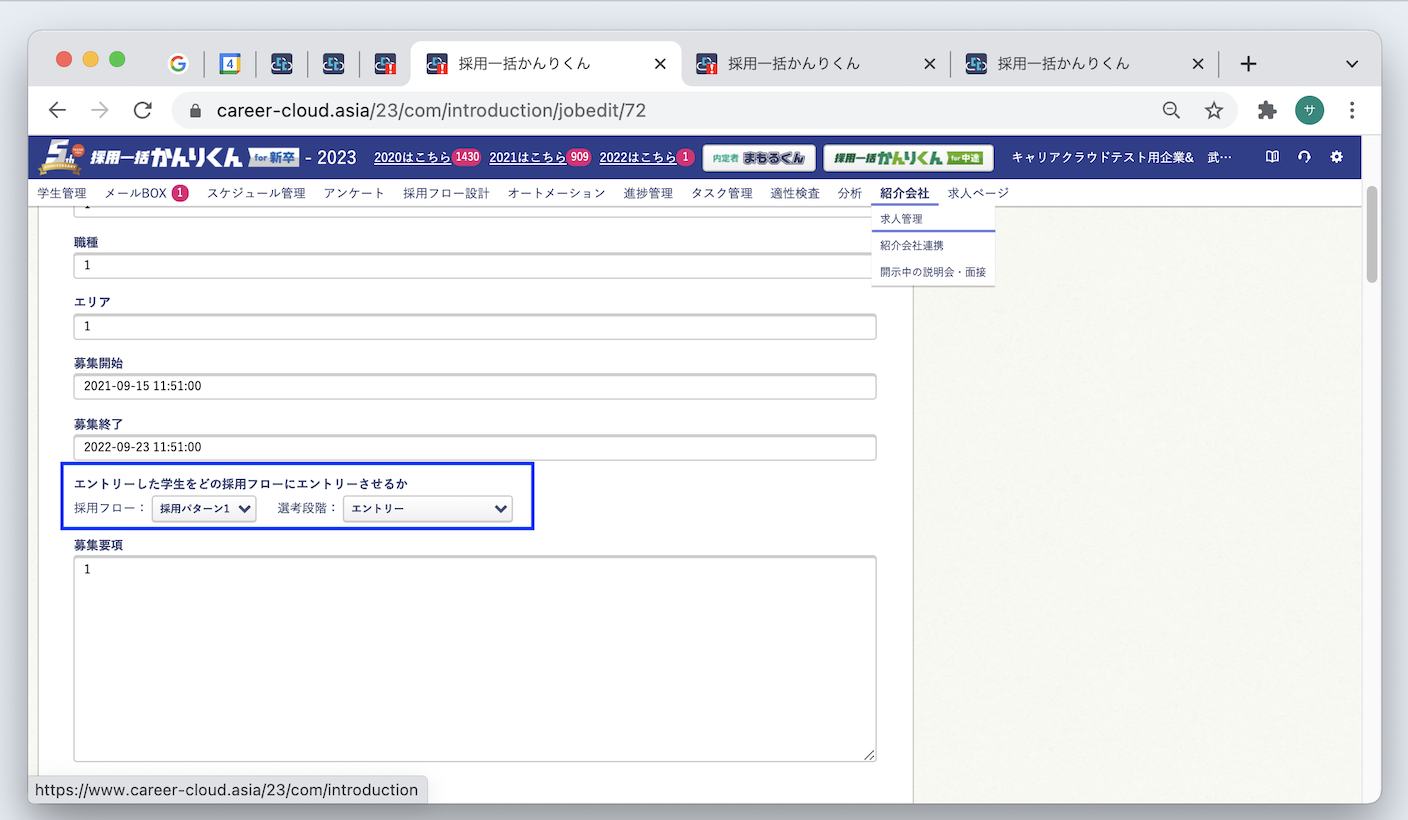The width and height of the screenshot is (1408, 820).
Task: Click the browser reload icon
Action: 143,110
